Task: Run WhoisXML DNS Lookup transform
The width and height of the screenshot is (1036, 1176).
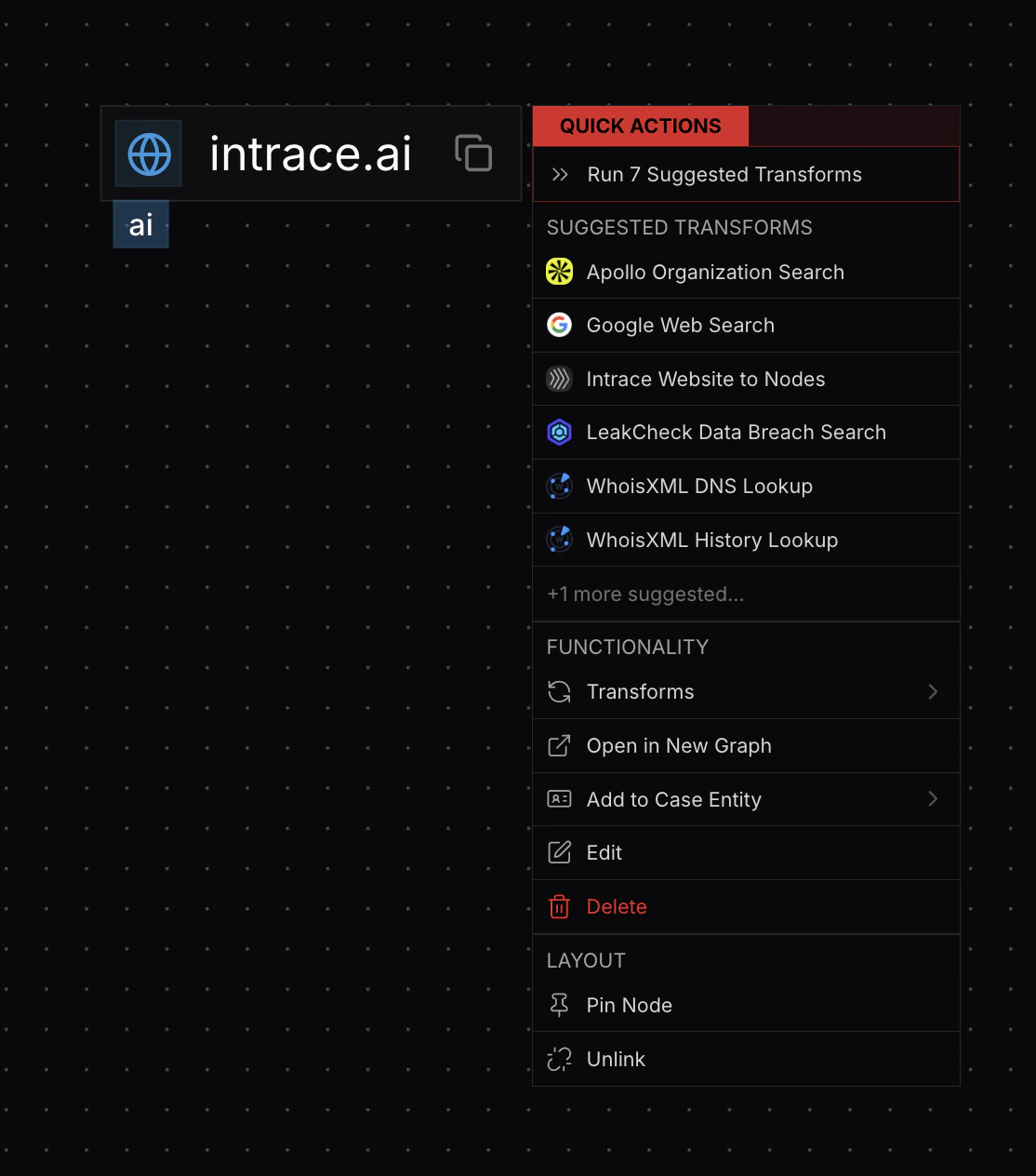Action: coord(746,486)
